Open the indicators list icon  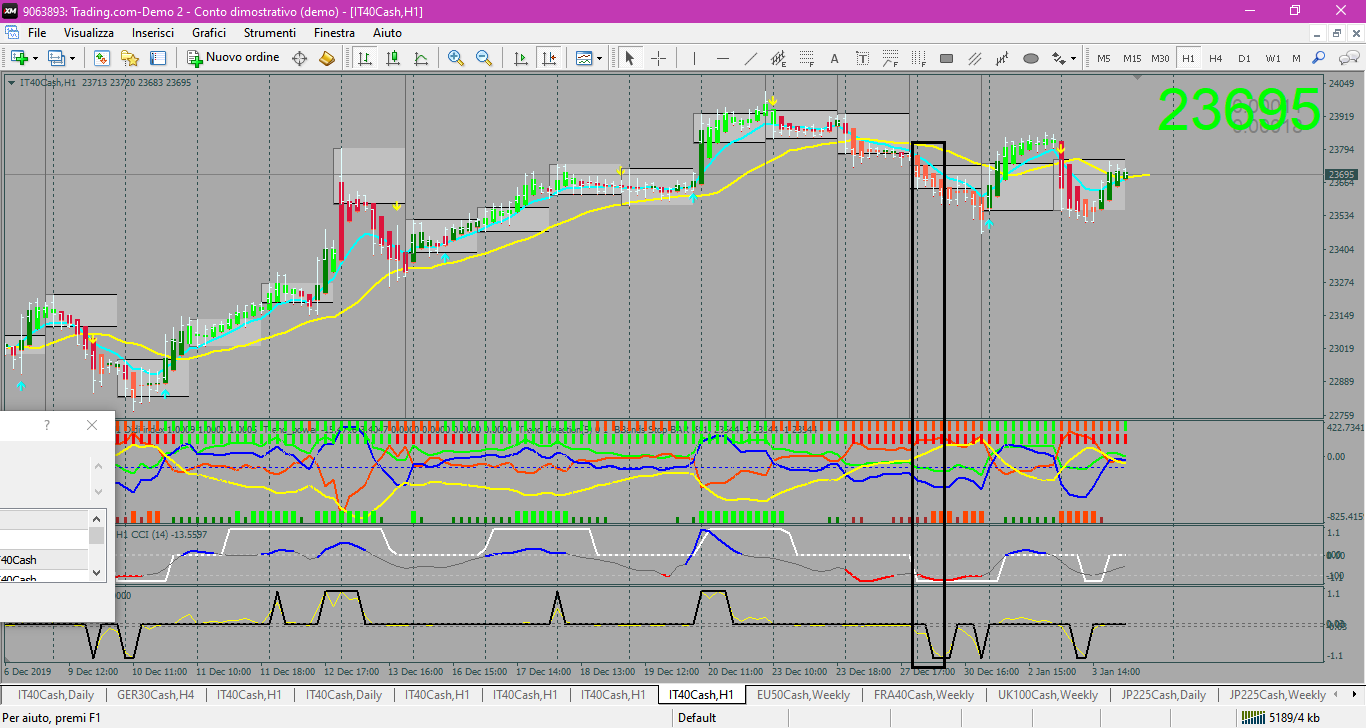[x=584, y=58]
